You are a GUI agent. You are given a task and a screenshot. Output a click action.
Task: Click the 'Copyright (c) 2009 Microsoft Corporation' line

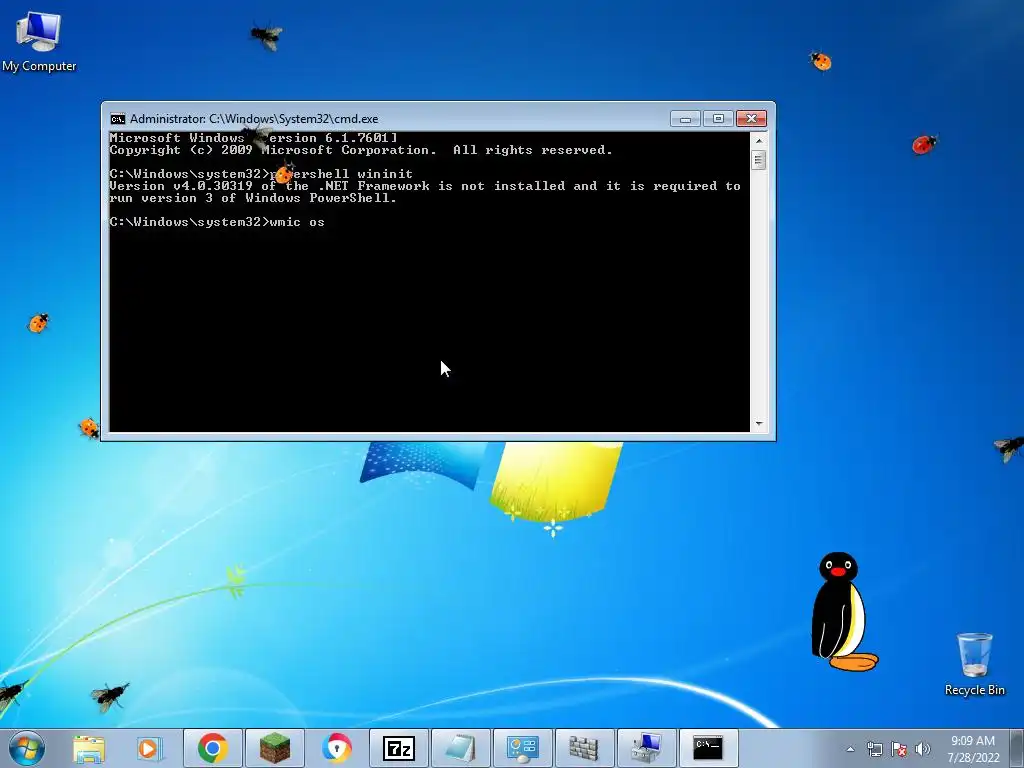[x=361, y=150]
